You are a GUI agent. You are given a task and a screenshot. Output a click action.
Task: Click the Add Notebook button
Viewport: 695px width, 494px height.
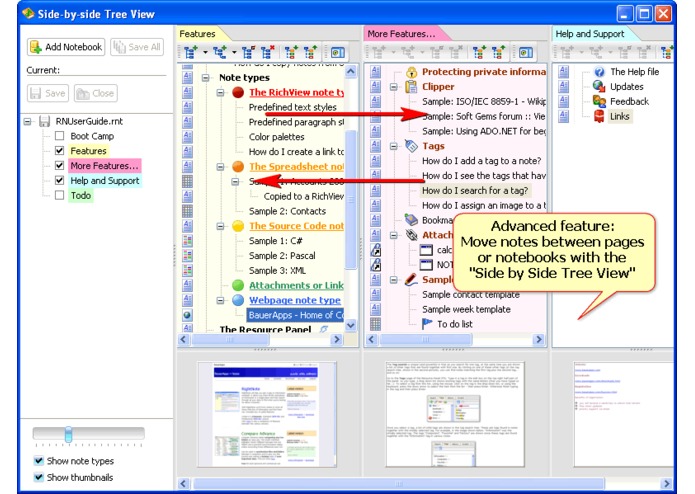66,47
